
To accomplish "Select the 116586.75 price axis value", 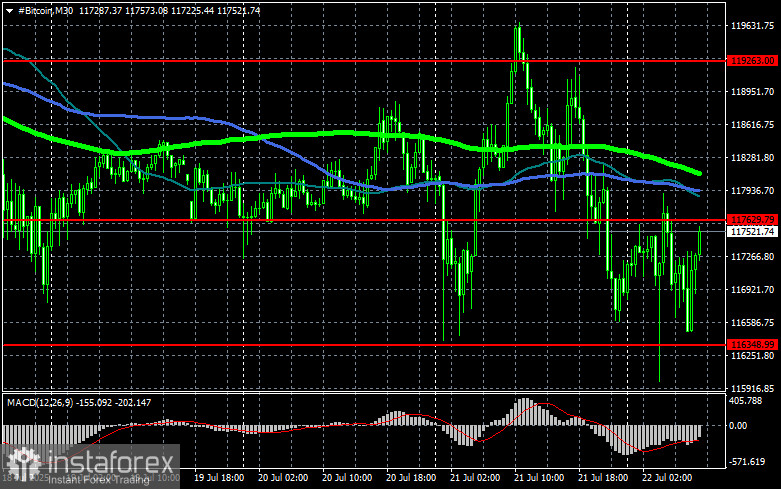I will [x=752, y=323].
